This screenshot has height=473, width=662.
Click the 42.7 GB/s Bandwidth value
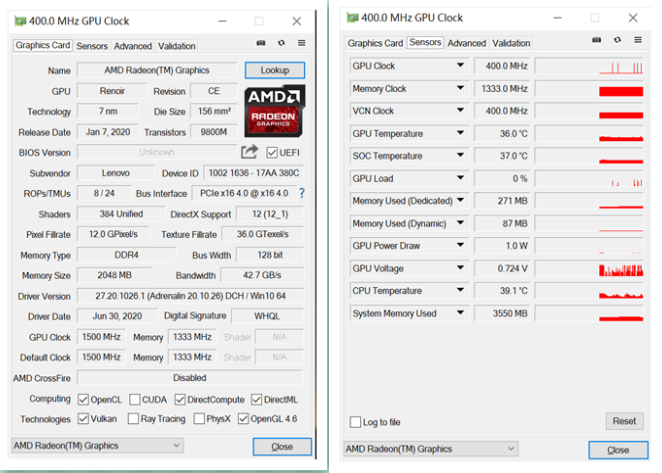coord(262,275)
